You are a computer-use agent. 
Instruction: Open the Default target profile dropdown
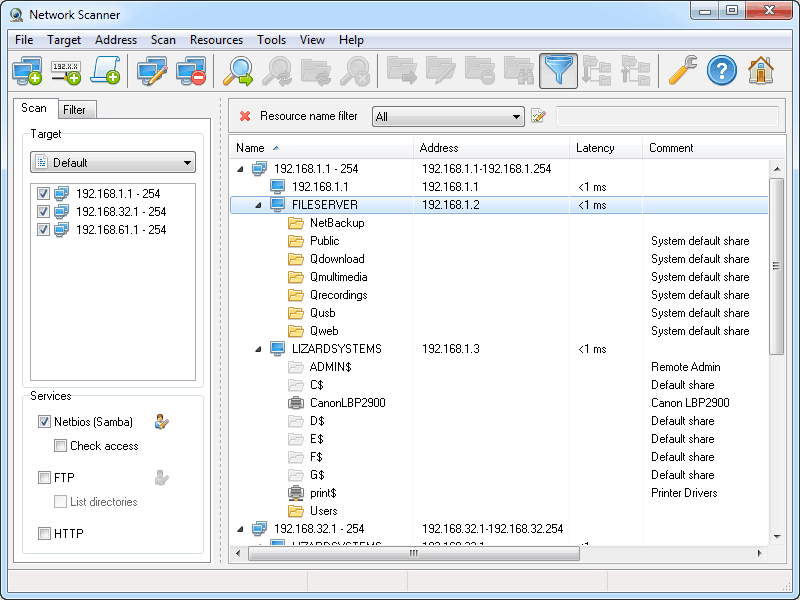coord(112,161)
